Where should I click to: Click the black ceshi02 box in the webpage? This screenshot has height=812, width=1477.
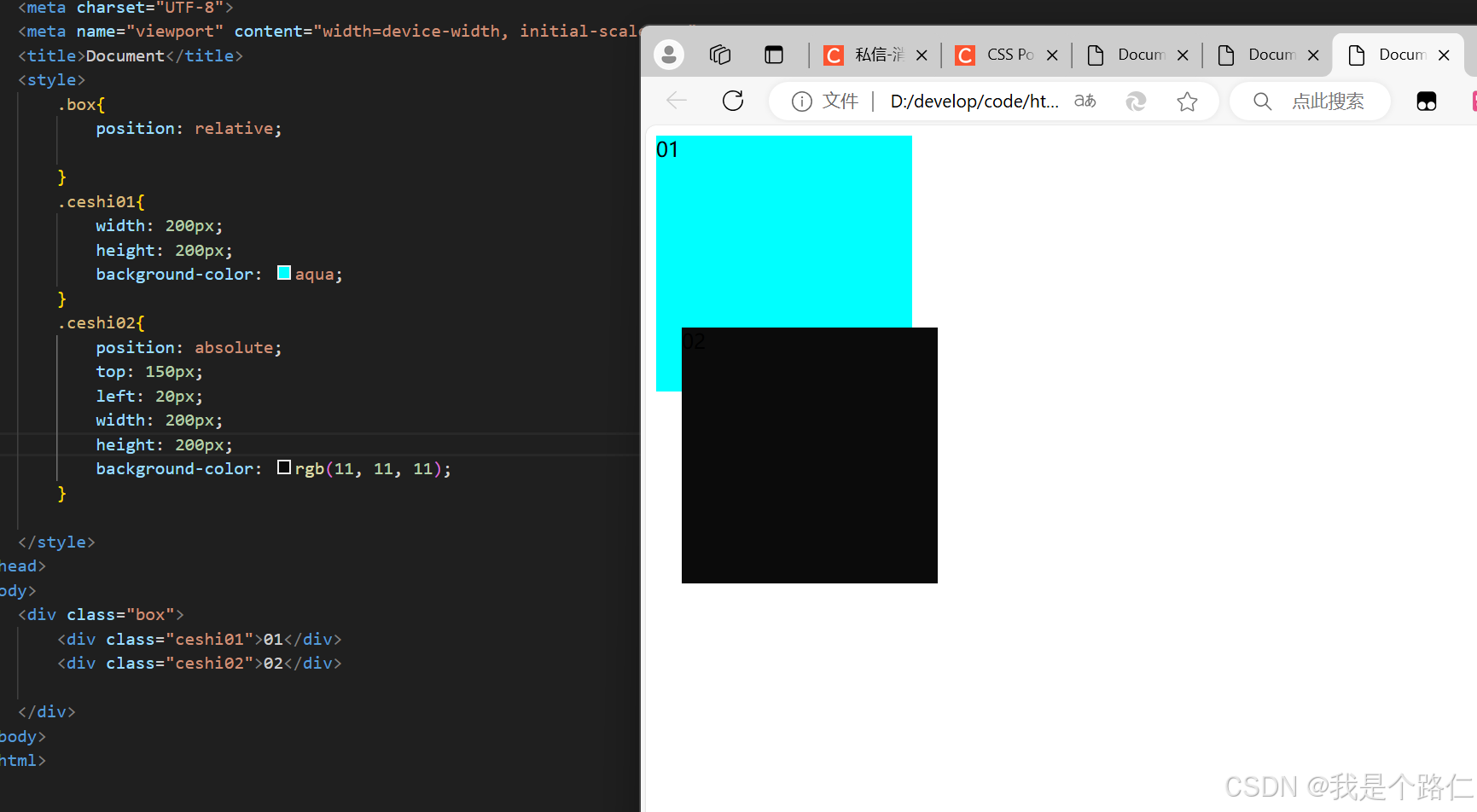pos(809,455)
